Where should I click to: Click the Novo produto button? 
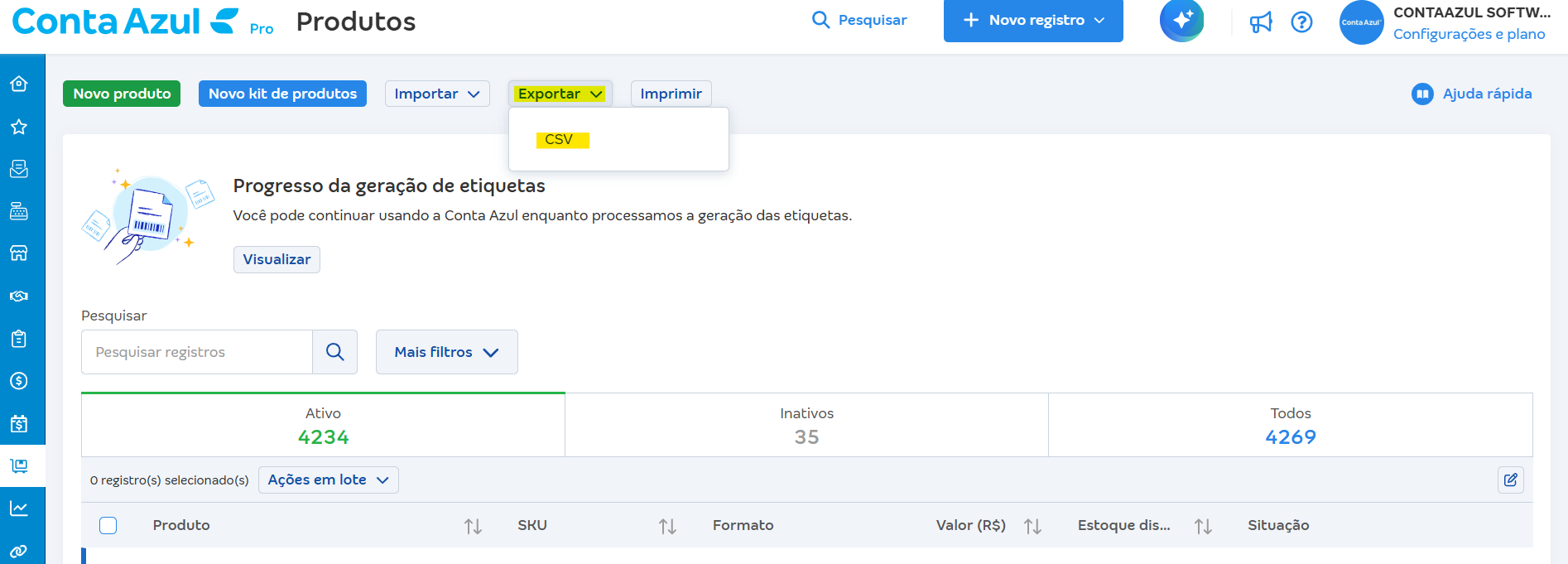(122, 94)
